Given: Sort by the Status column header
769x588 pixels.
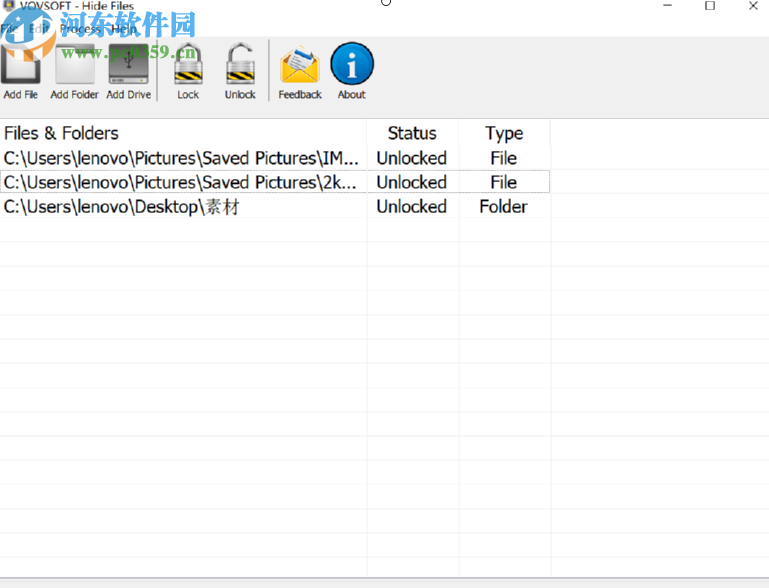Looking at the screenshot, I should (x=412, y=133).
